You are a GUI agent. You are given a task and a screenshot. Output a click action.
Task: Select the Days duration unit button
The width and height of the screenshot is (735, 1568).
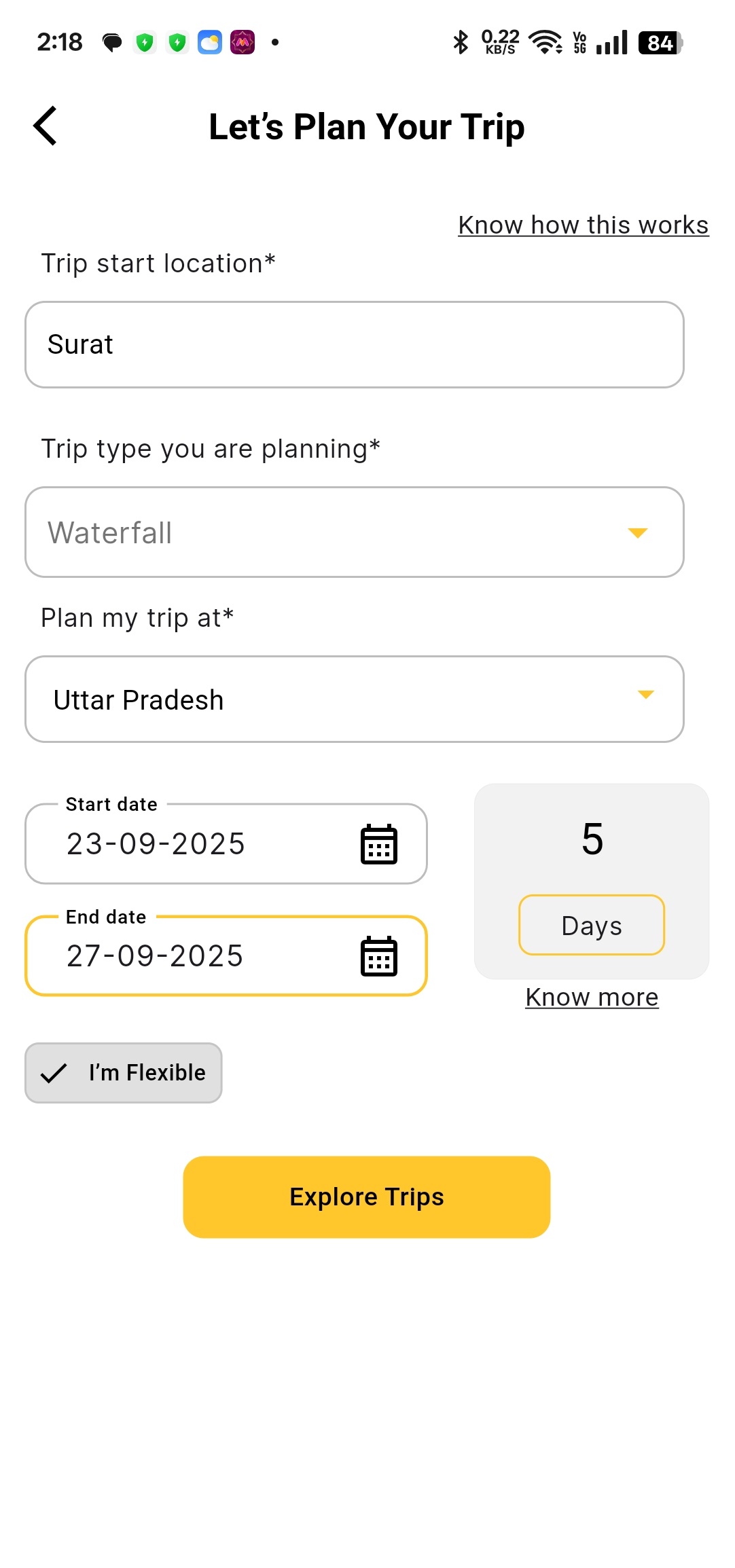click(591, 926)
